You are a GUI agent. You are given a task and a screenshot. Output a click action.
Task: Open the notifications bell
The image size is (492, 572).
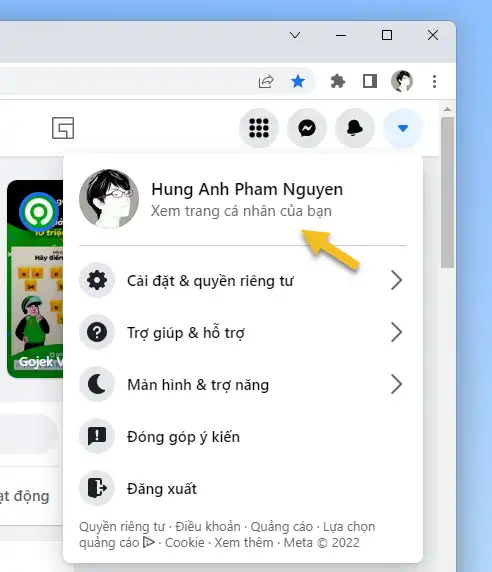click(x=355, y=128)
